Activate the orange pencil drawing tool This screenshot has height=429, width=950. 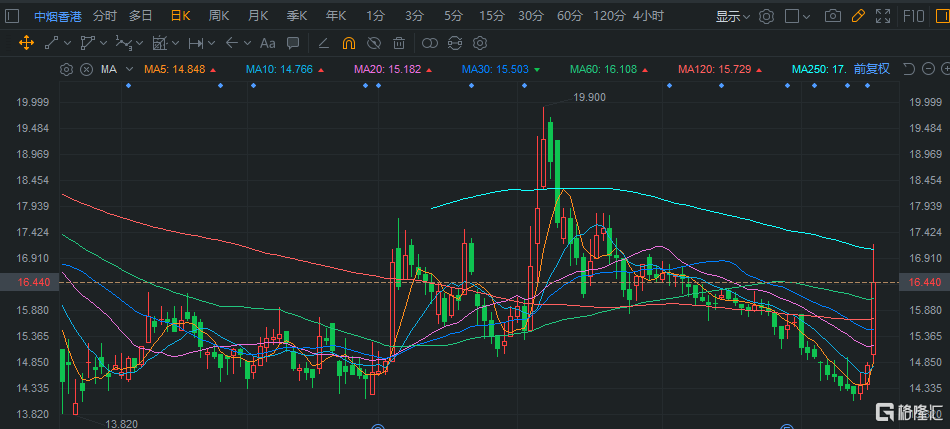tap(857, 16)
